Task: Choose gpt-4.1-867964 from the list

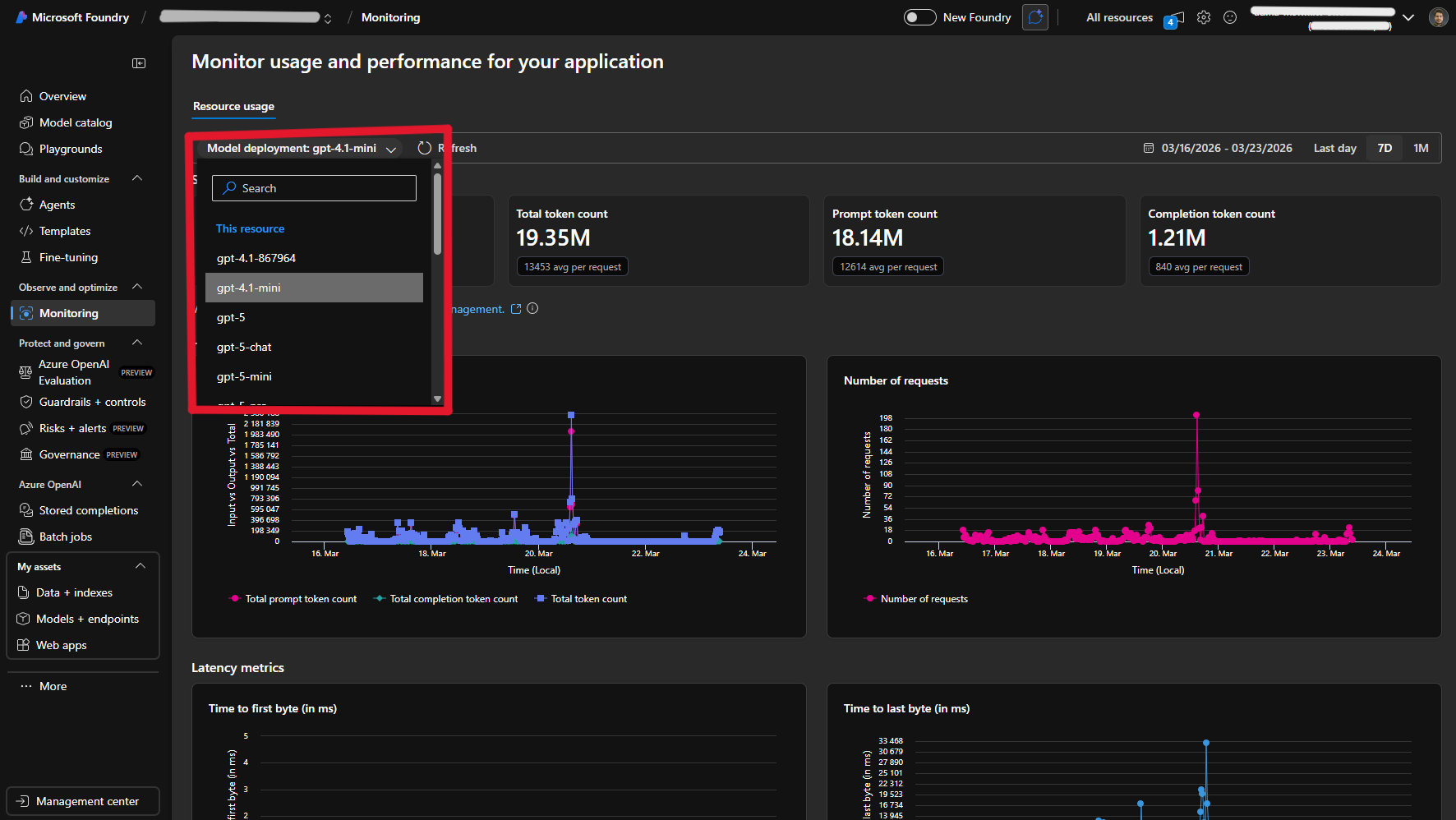Action: [314, 258]
